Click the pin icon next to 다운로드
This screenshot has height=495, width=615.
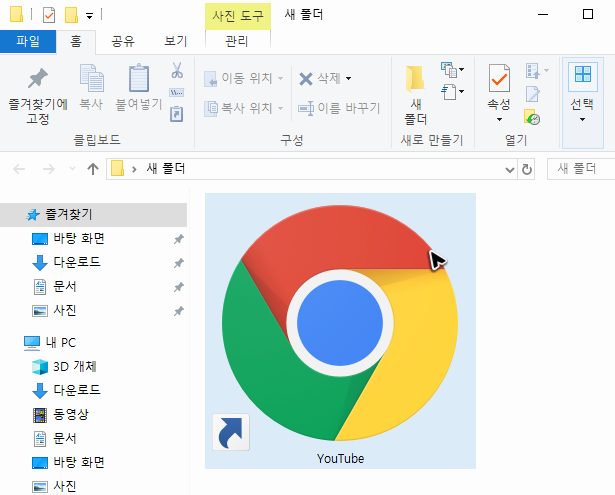[179, 263]
